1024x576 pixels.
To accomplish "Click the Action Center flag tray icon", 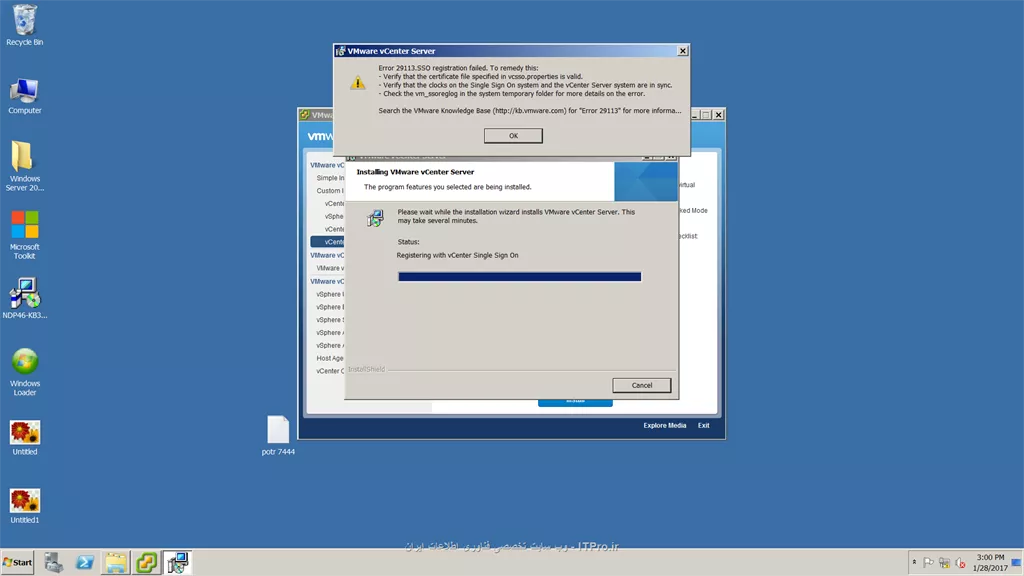I will (x=928, y=562).
